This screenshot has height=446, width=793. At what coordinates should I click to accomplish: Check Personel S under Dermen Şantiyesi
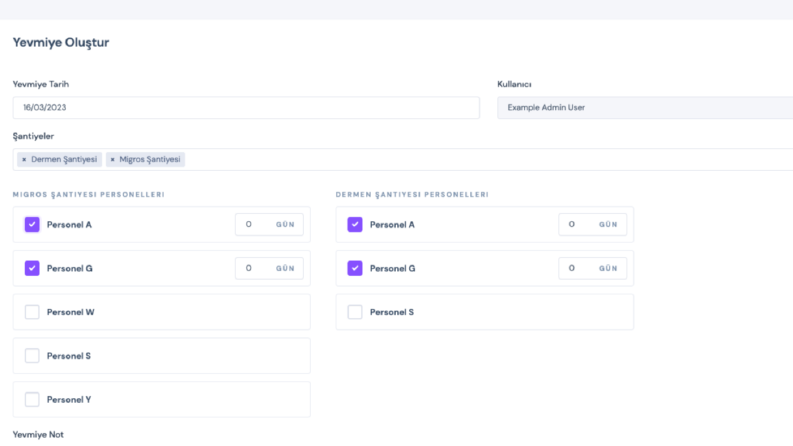coord(355,312)
